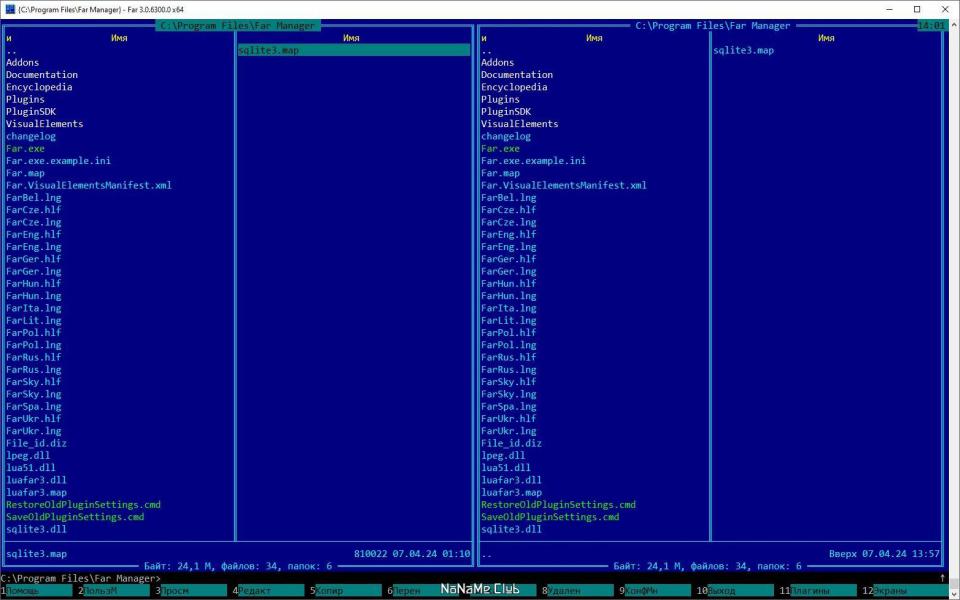Select Far.VisualElementsManifest.xml in left panel
960x600 pixels.
(x=89, y=185)
